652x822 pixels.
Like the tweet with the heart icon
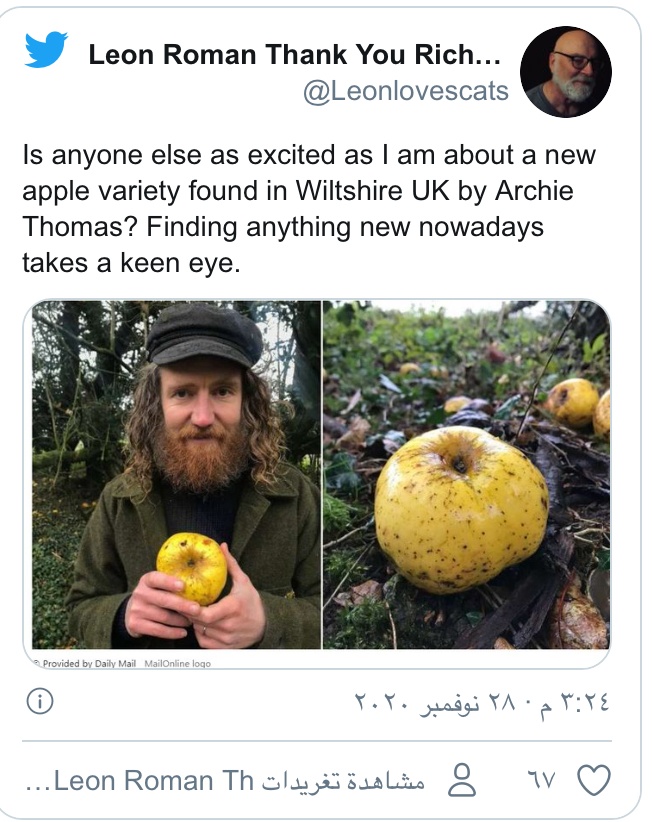[x=594, y=780]
